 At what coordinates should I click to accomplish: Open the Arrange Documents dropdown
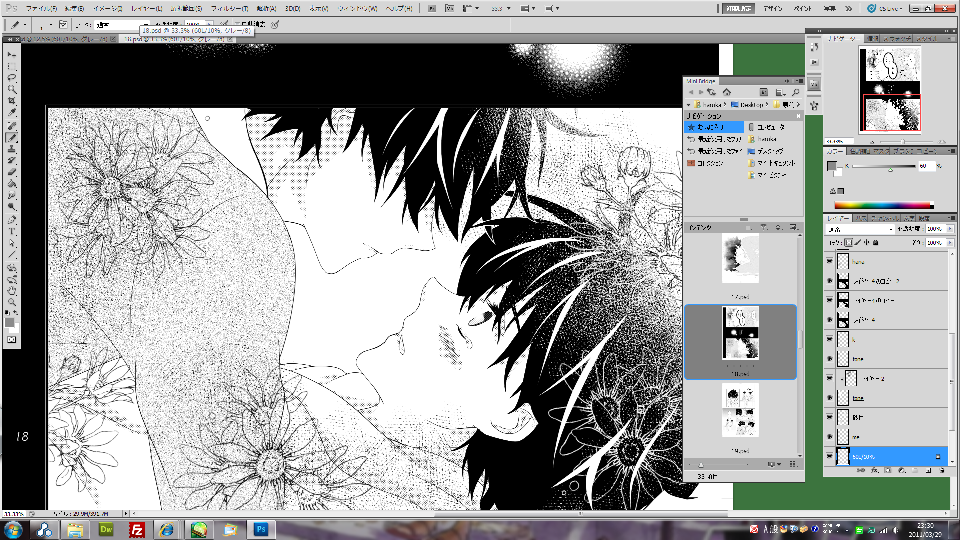pos(527,9)
